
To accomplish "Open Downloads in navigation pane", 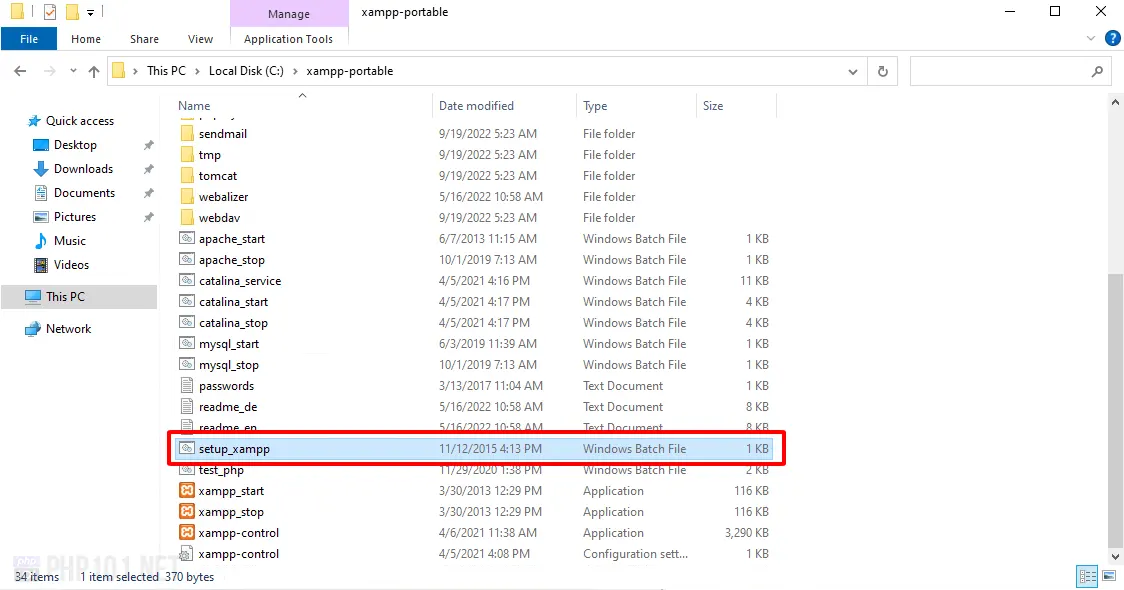I will point(83,168).
